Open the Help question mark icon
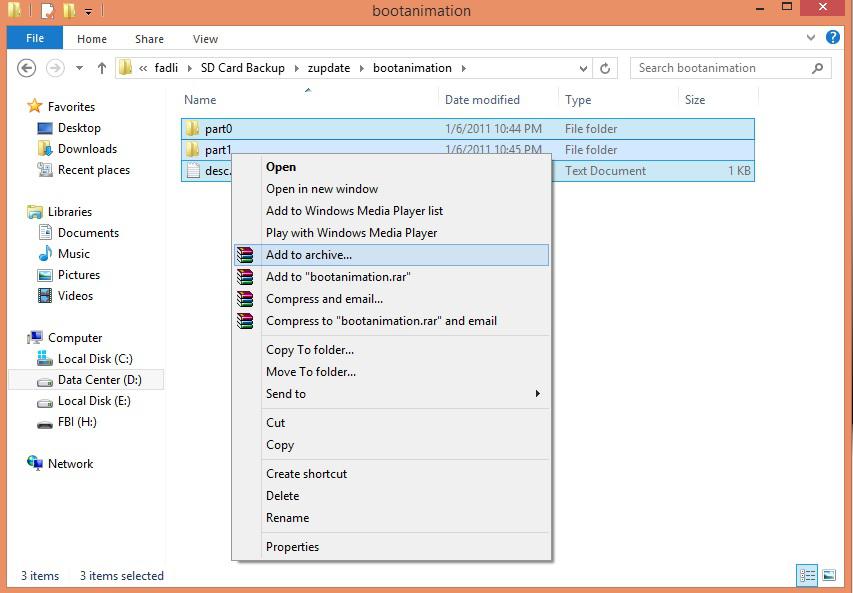 coord(833,38)
